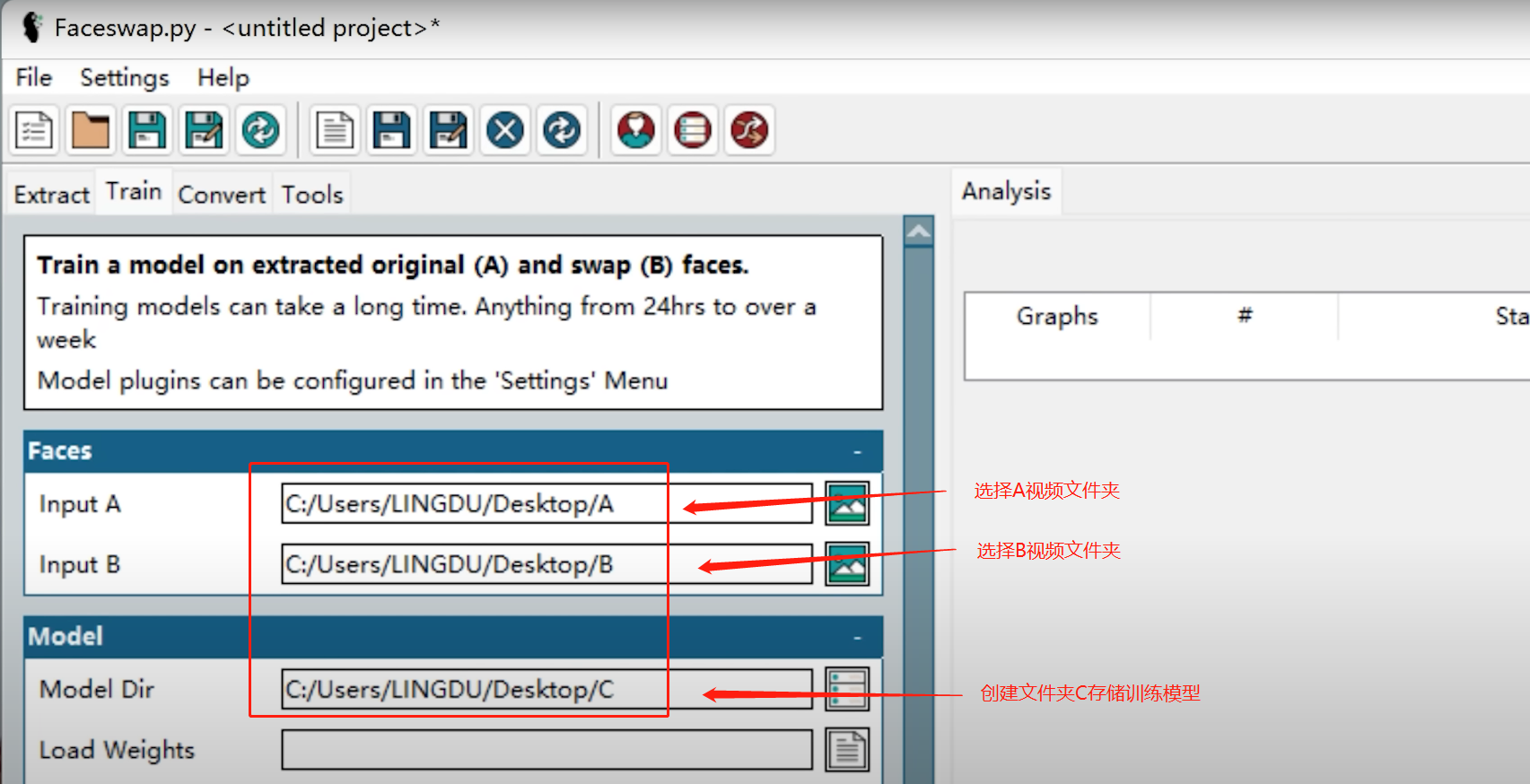This screenshot has height=784, width=1530.
Task: Click the teal Reload Project icon
Action: tap(260, 131)
